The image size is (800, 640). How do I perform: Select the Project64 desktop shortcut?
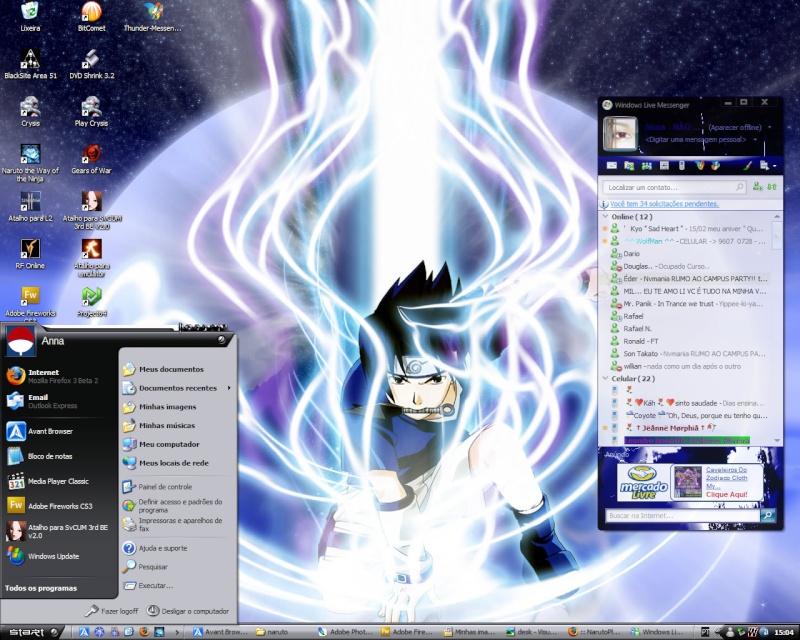coord(91,301)
